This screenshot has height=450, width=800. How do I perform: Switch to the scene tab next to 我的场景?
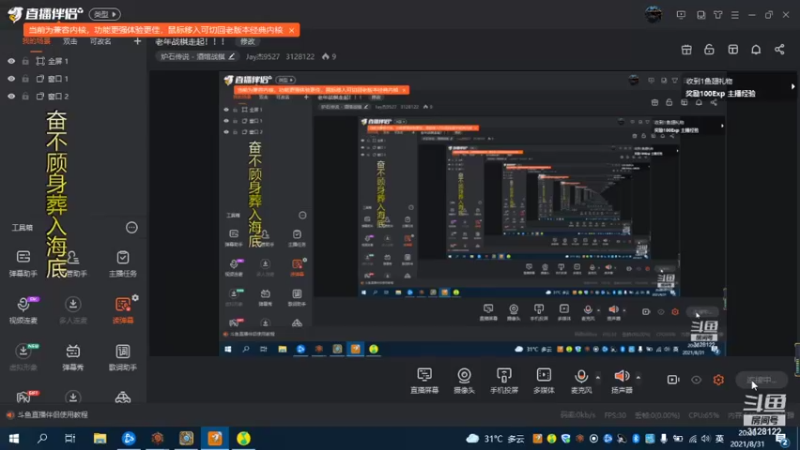point(70,41)
